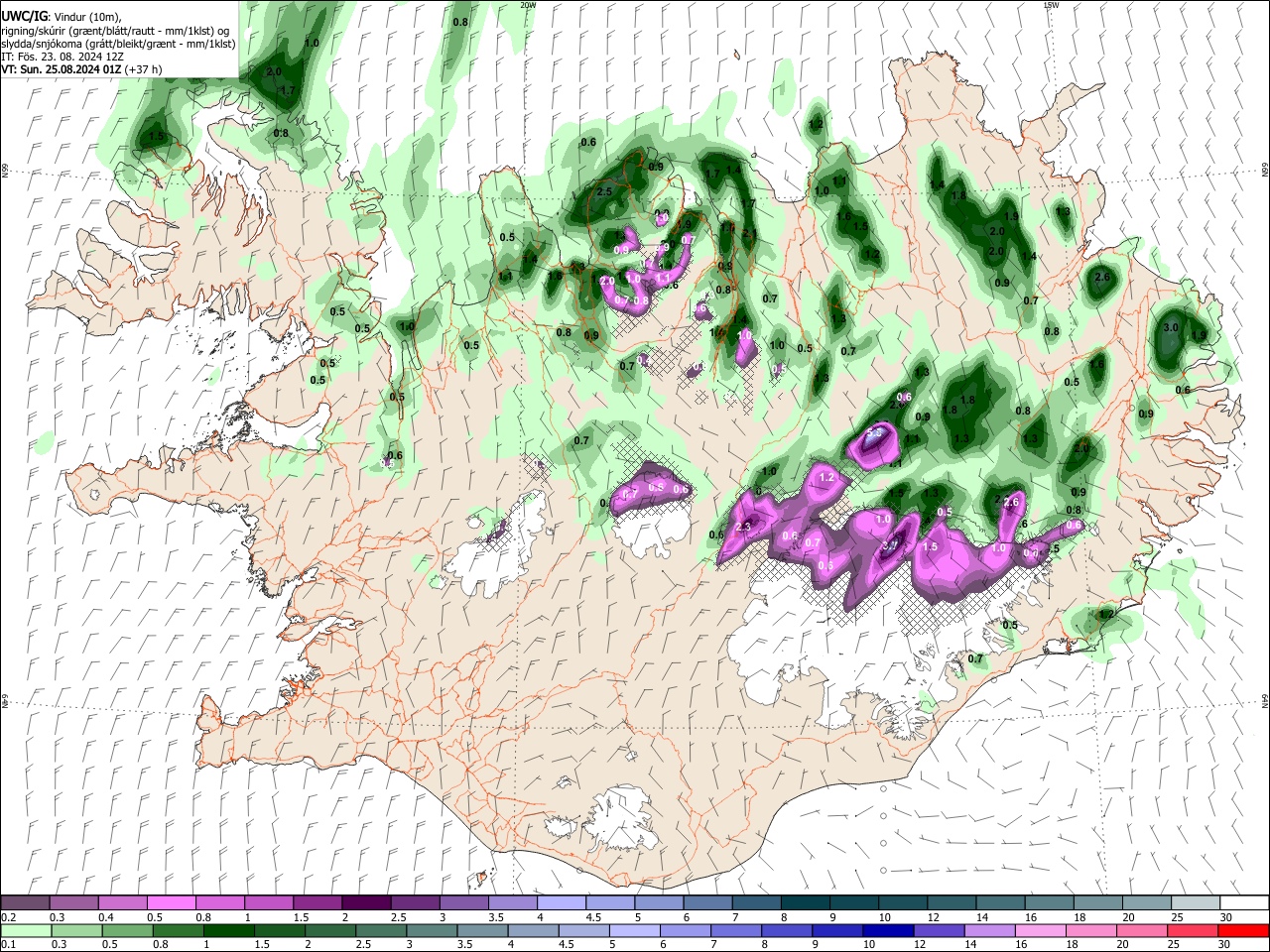The image size is (1270, 952).
Task: Click the pale green 0.1–0.3 rain legend swatch
Action: point(26,930)
